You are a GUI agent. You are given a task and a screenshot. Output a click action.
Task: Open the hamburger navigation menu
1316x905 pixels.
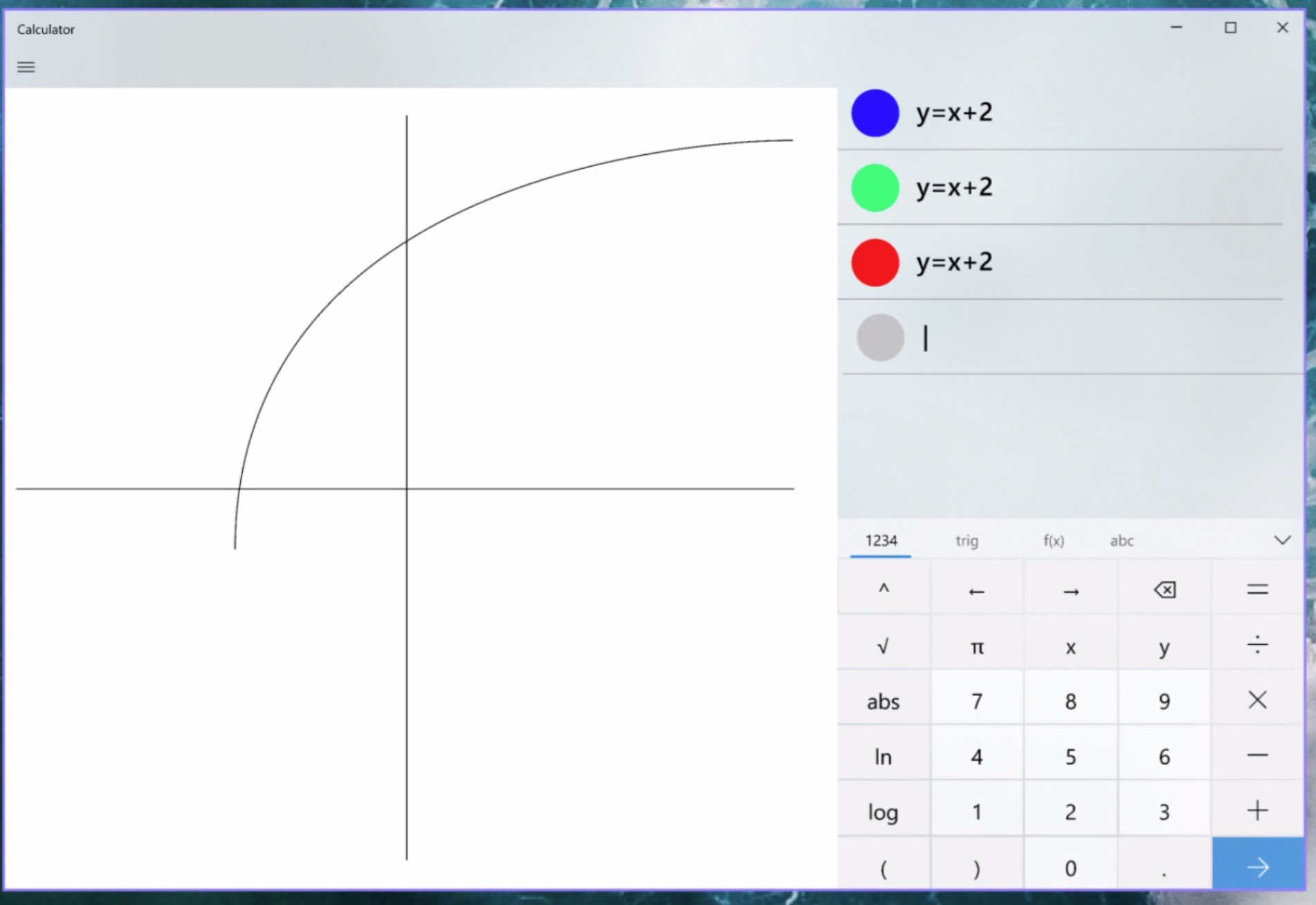click(26, 67)
